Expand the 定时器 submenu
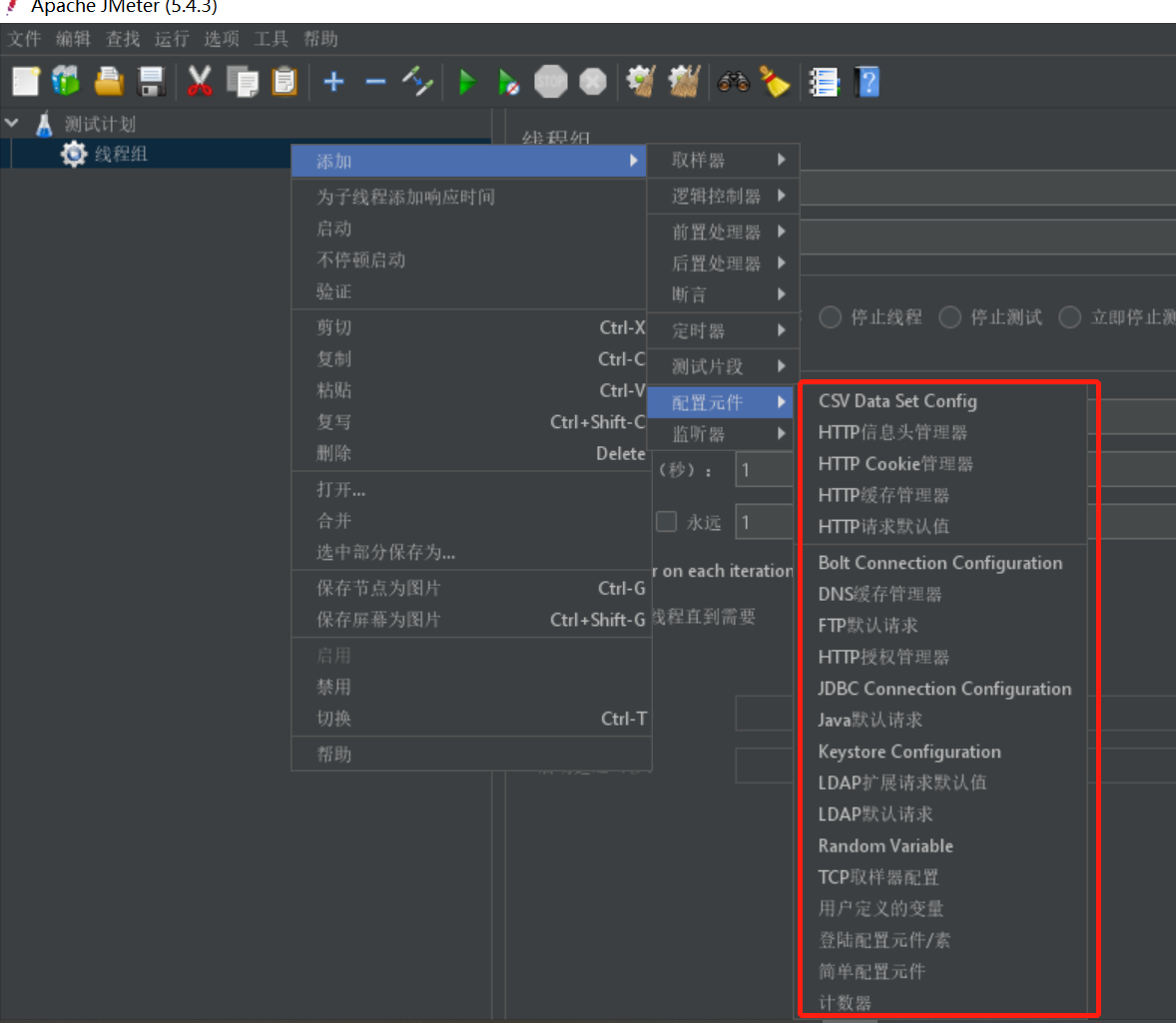This screenshot has width=1176, height=1023. click(x=722, y=330)
